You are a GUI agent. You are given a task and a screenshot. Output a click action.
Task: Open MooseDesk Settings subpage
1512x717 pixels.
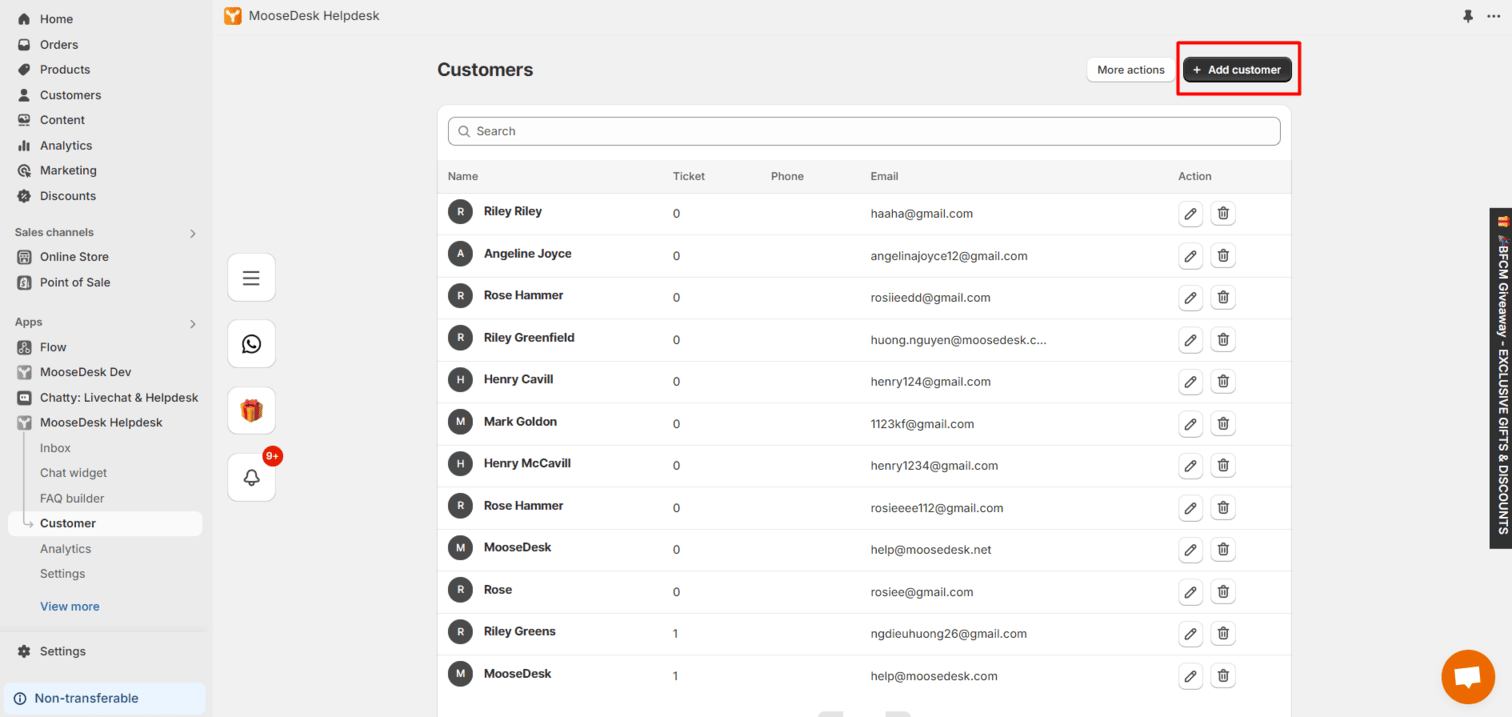click(62, 574)
